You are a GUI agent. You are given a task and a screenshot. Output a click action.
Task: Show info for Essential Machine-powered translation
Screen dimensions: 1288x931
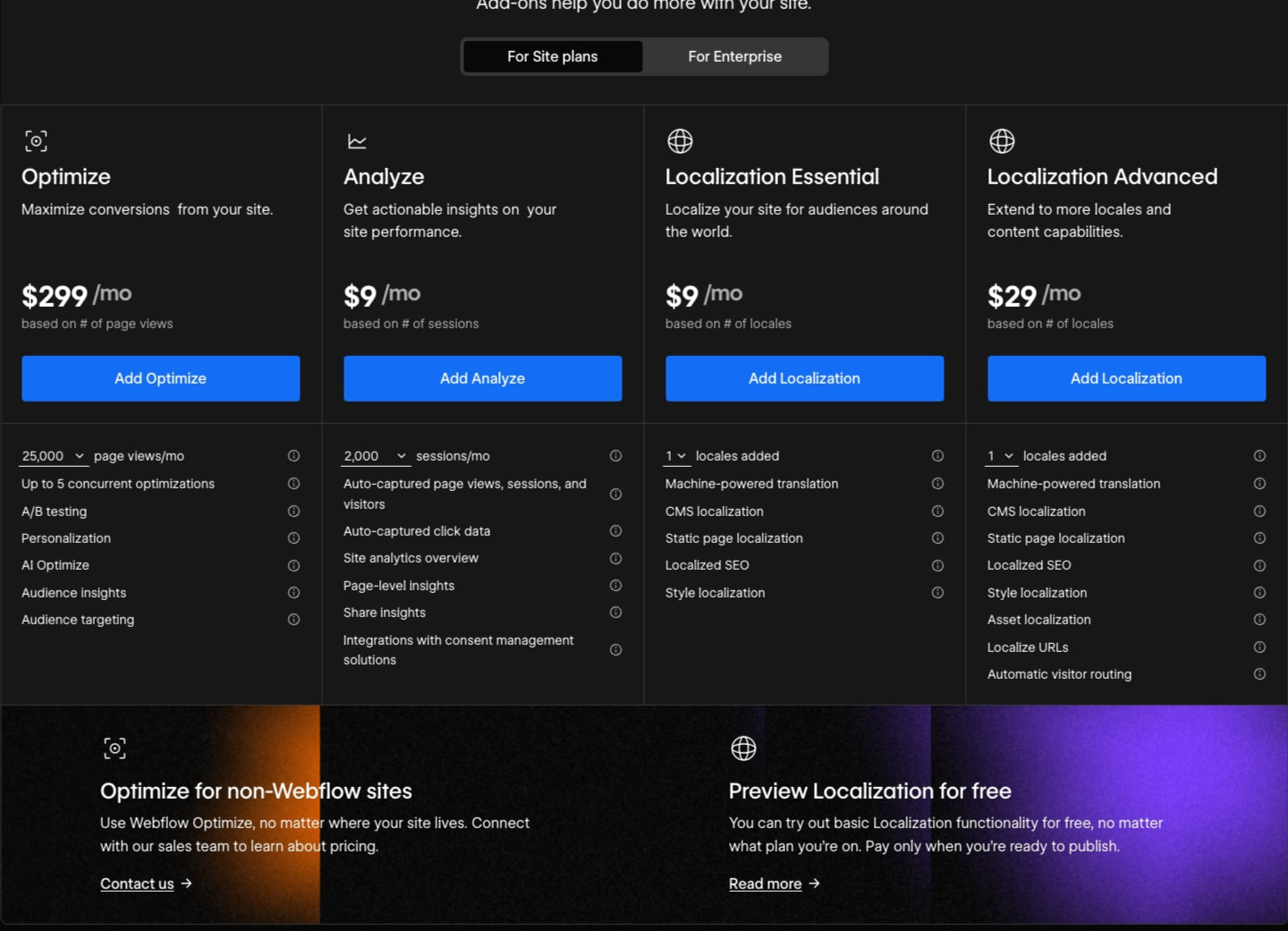click(937, 484)
